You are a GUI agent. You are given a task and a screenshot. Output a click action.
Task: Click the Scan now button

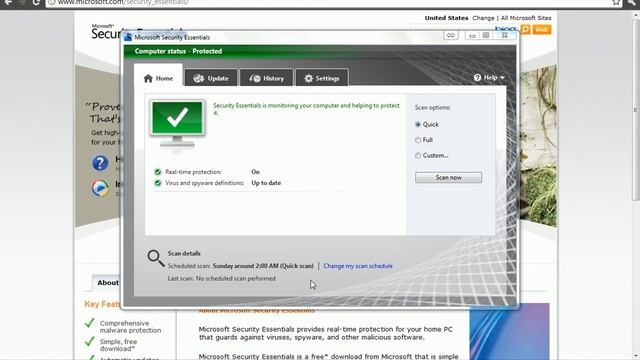coord(448,178)
